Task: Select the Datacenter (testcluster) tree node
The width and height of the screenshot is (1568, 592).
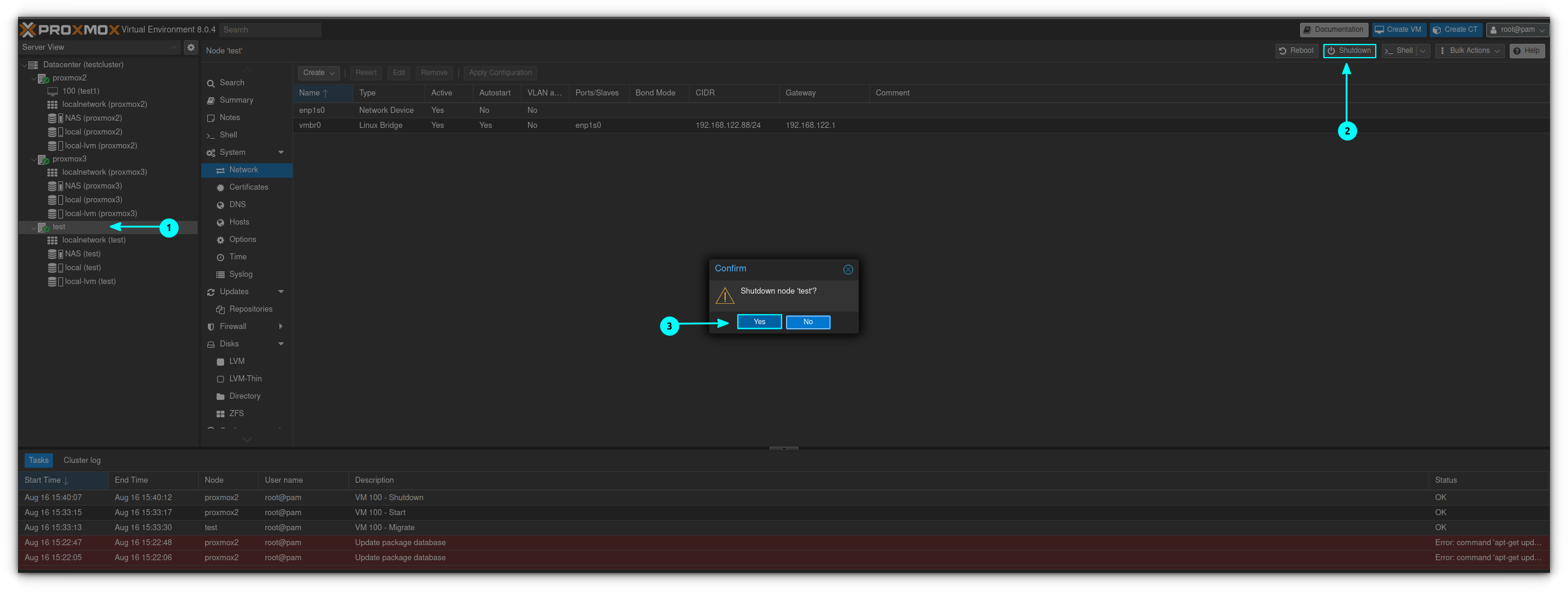Action: 83,64
